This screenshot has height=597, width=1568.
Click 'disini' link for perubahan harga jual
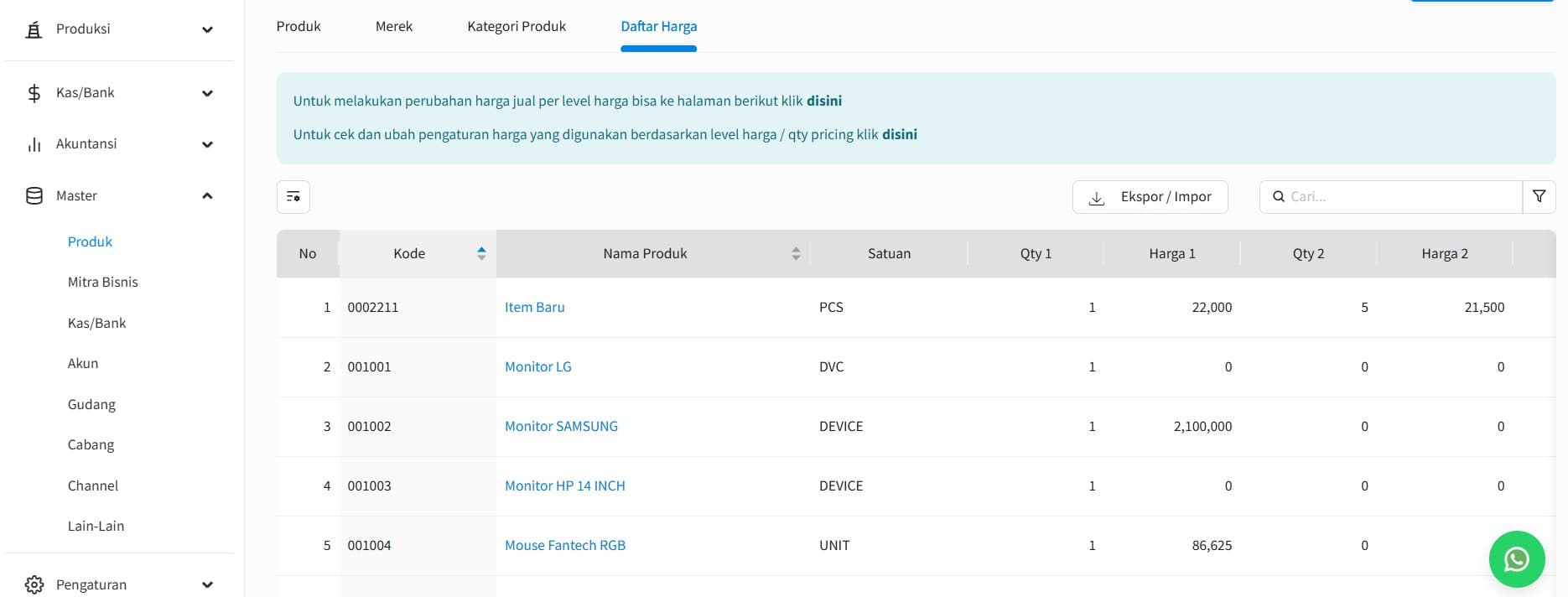(824, 101)
